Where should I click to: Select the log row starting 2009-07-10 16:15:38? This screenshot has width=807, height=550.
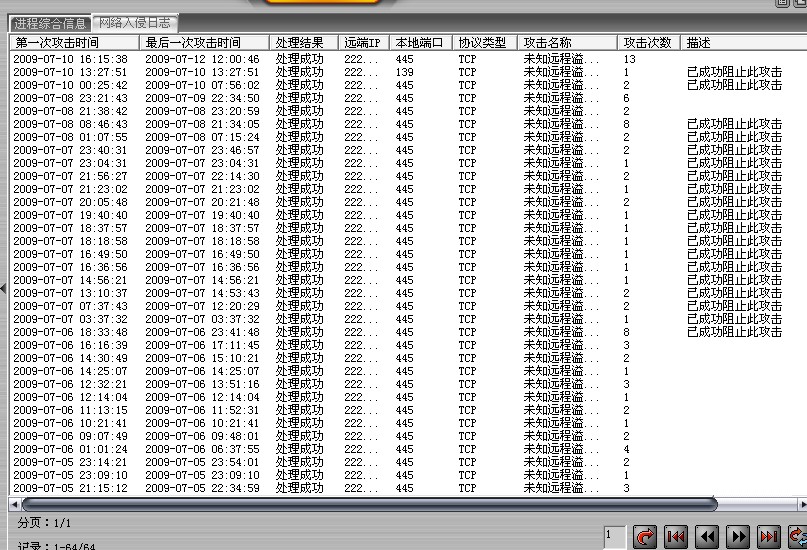point(408,59)
